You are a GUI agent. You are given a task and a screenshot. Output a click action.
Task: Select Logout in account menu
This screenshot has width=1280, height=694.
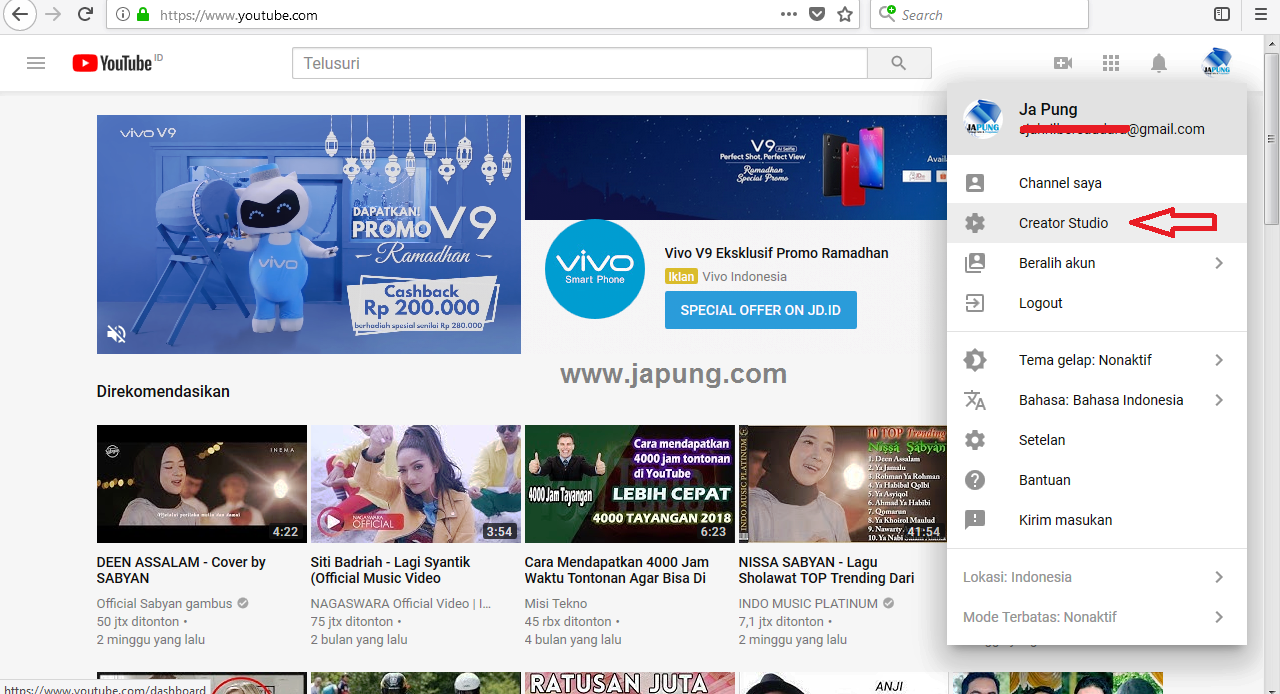pyautogui.click(x=1097, y=303)
